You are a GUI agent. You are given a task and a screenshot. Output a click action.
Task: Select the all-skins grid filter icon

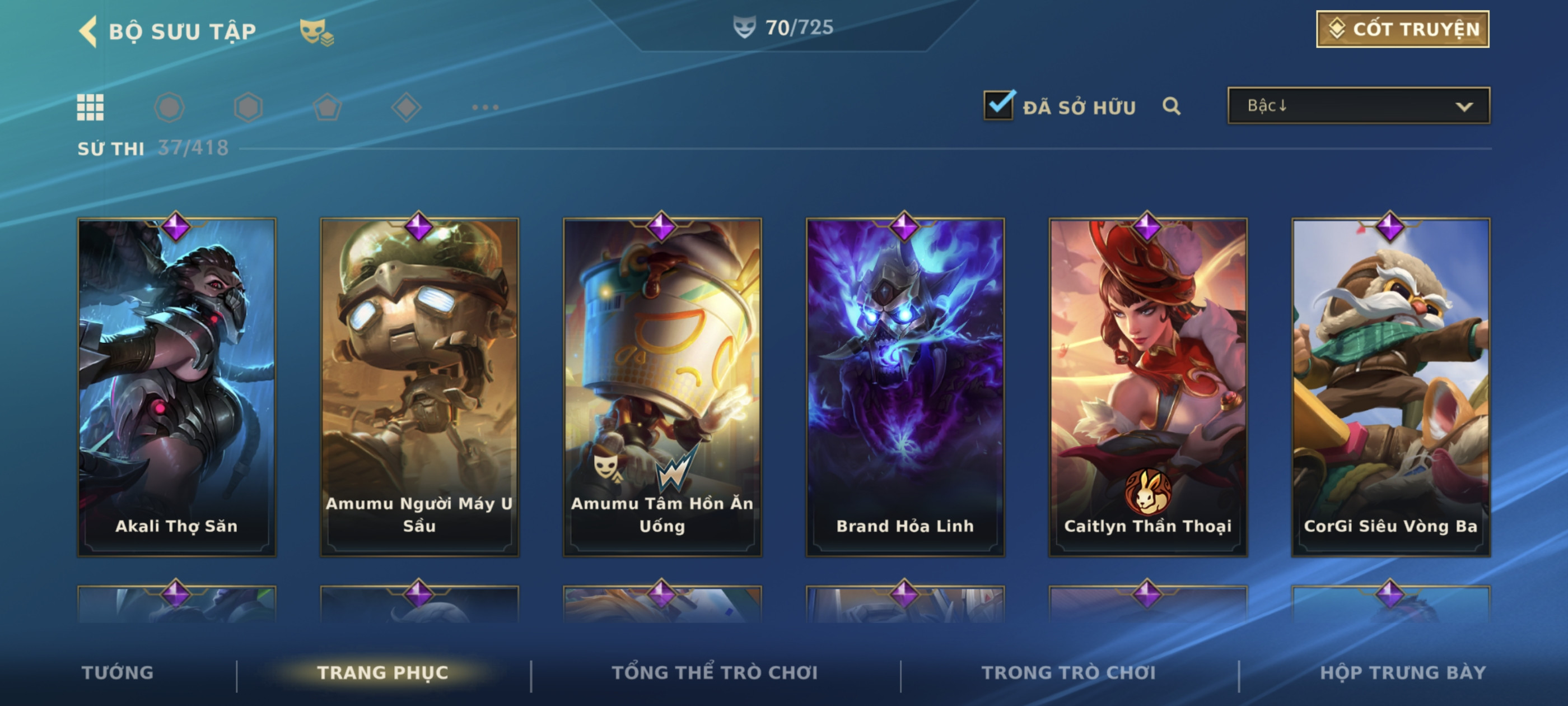click(x=90, y=107)
